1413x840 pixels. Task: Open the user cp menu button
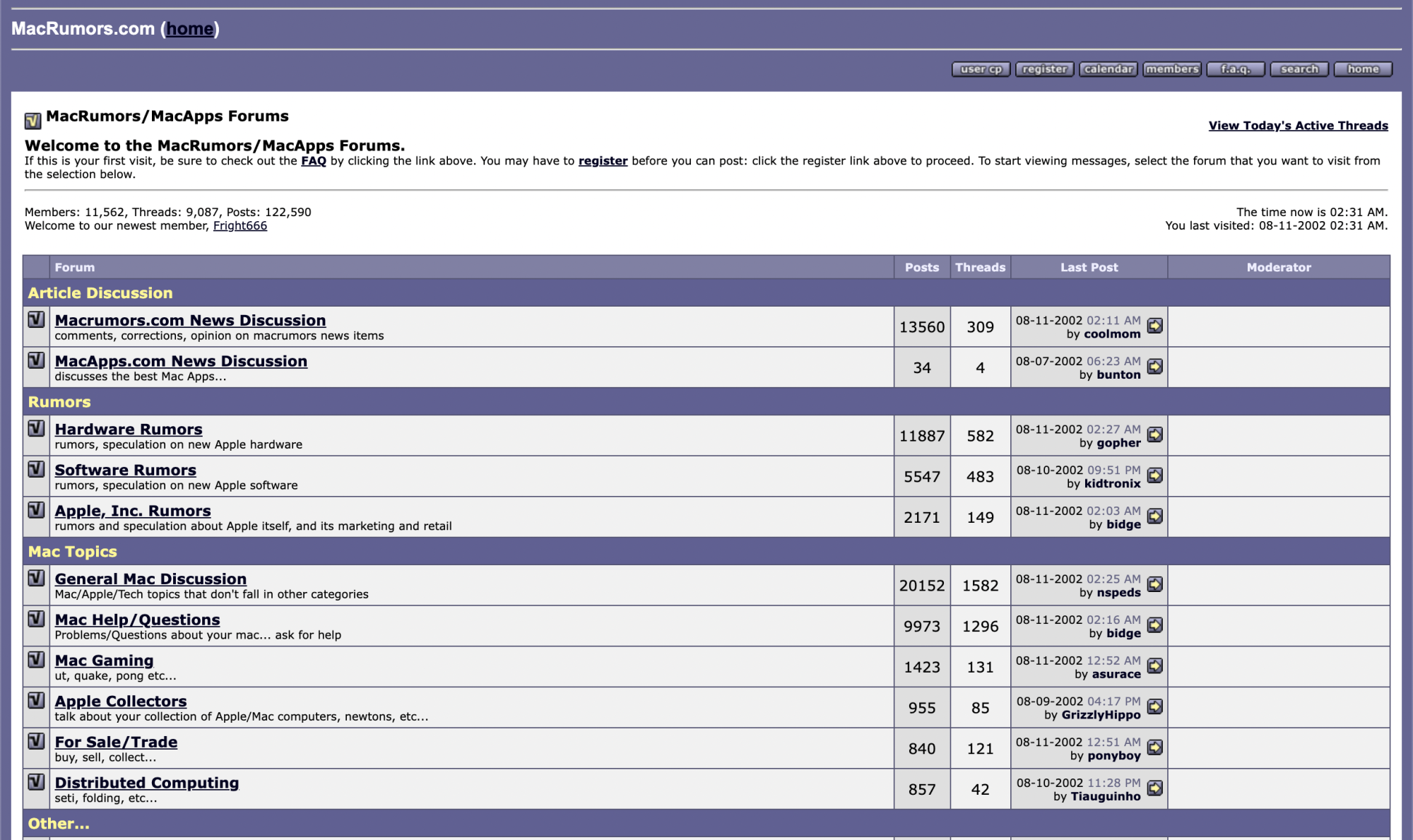981,69
